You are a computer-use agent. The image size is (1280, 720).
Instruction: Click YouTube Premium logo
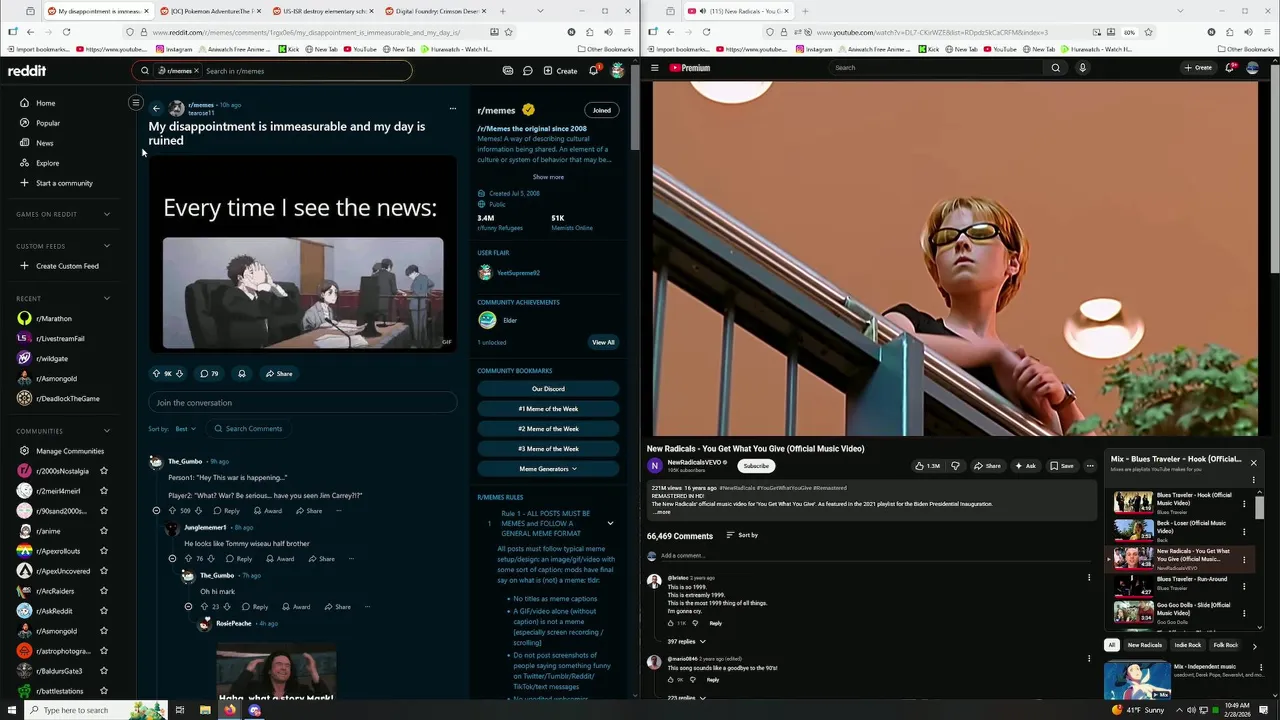(x=690, y=68)
